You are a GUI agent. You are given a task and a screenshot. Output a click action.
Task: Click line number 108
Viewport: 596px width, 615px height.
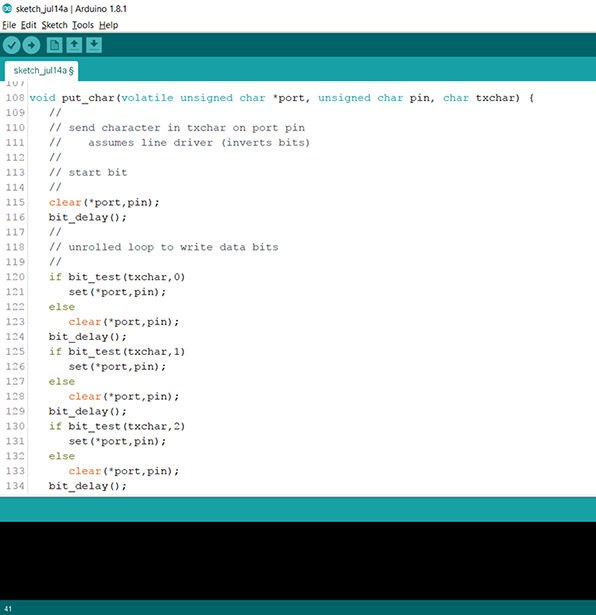point(15,98)
